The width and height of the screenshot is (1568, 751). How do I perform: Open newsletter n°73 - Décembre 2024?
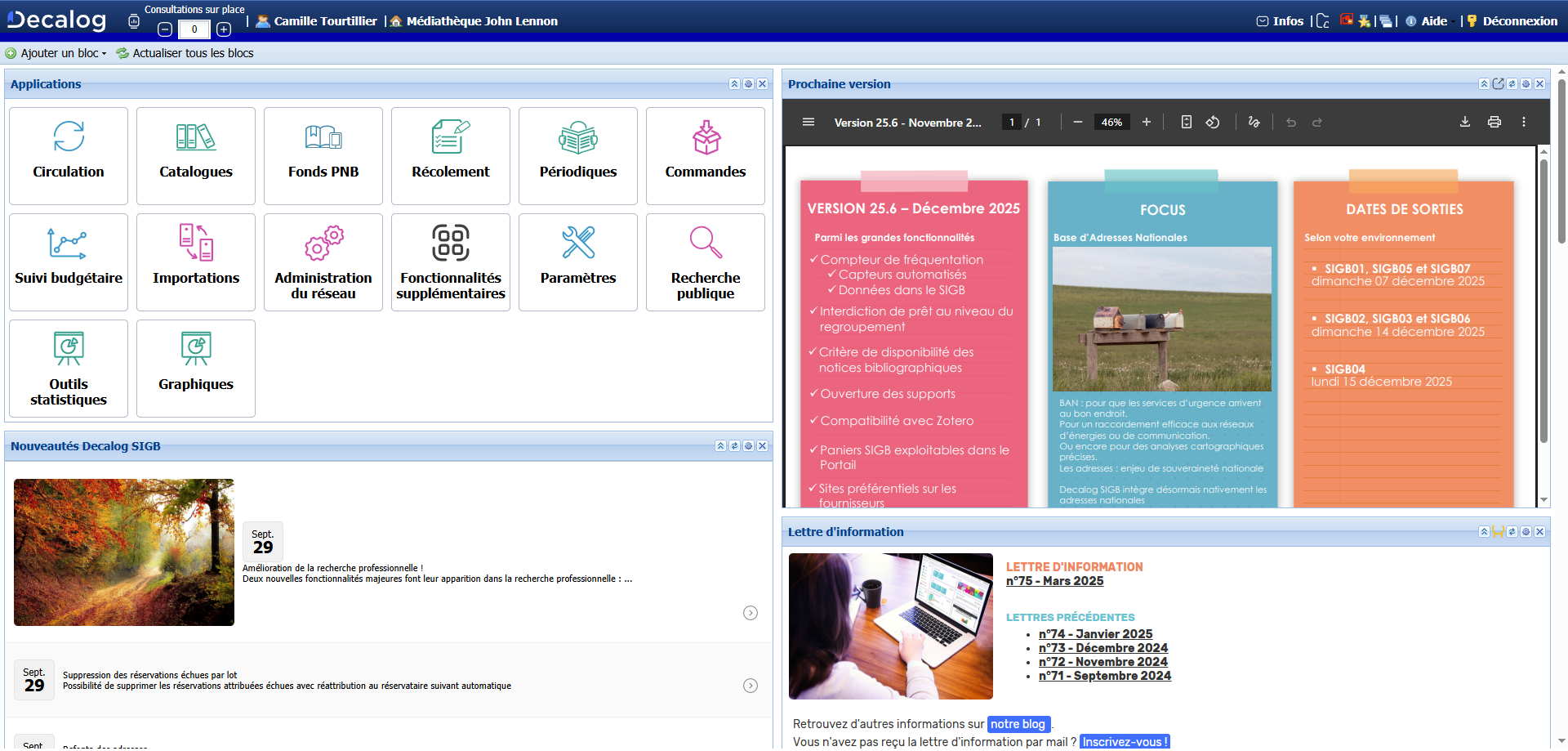coord(1102,648)
